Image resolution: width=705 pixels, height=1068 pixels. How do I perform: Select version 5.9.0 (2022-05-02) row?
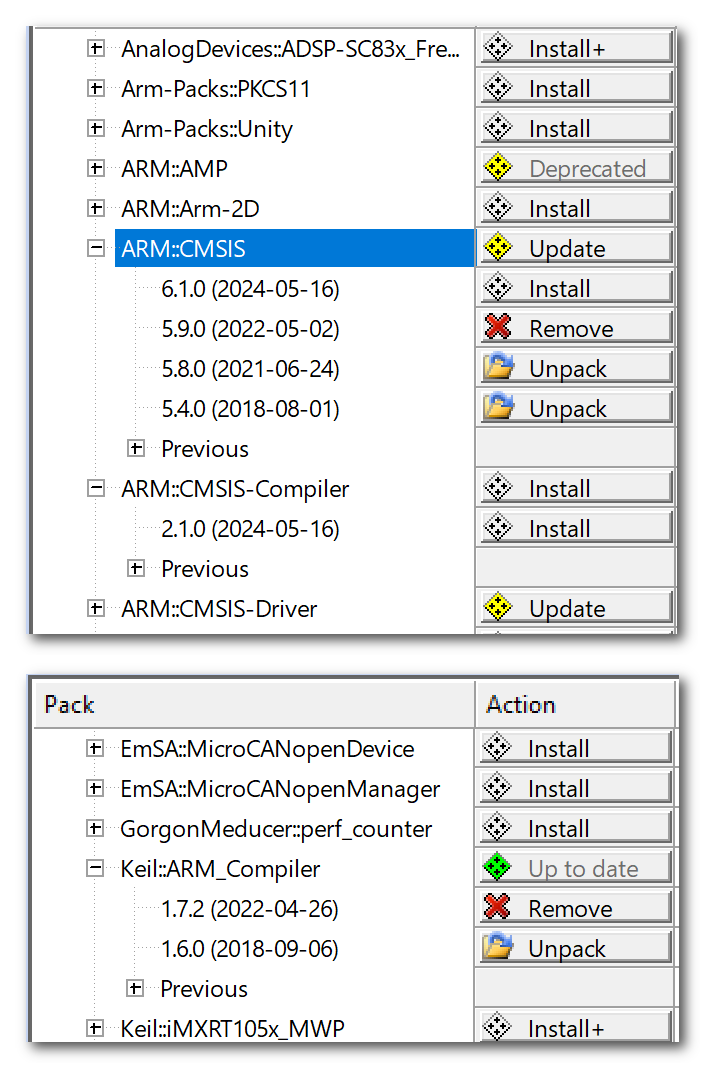tap(250, 329)
